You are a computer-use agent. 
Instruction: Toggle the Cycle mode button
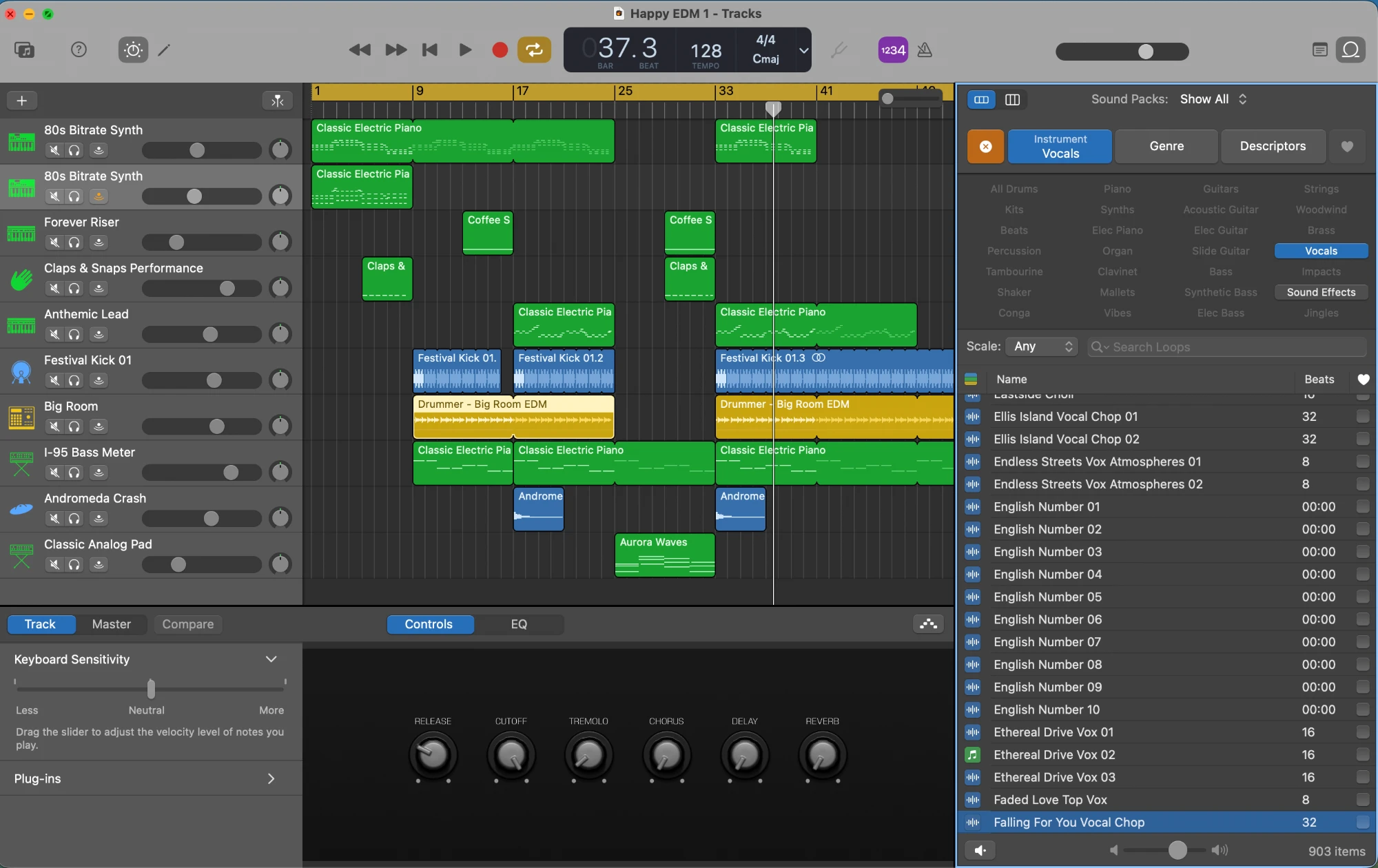534,50
